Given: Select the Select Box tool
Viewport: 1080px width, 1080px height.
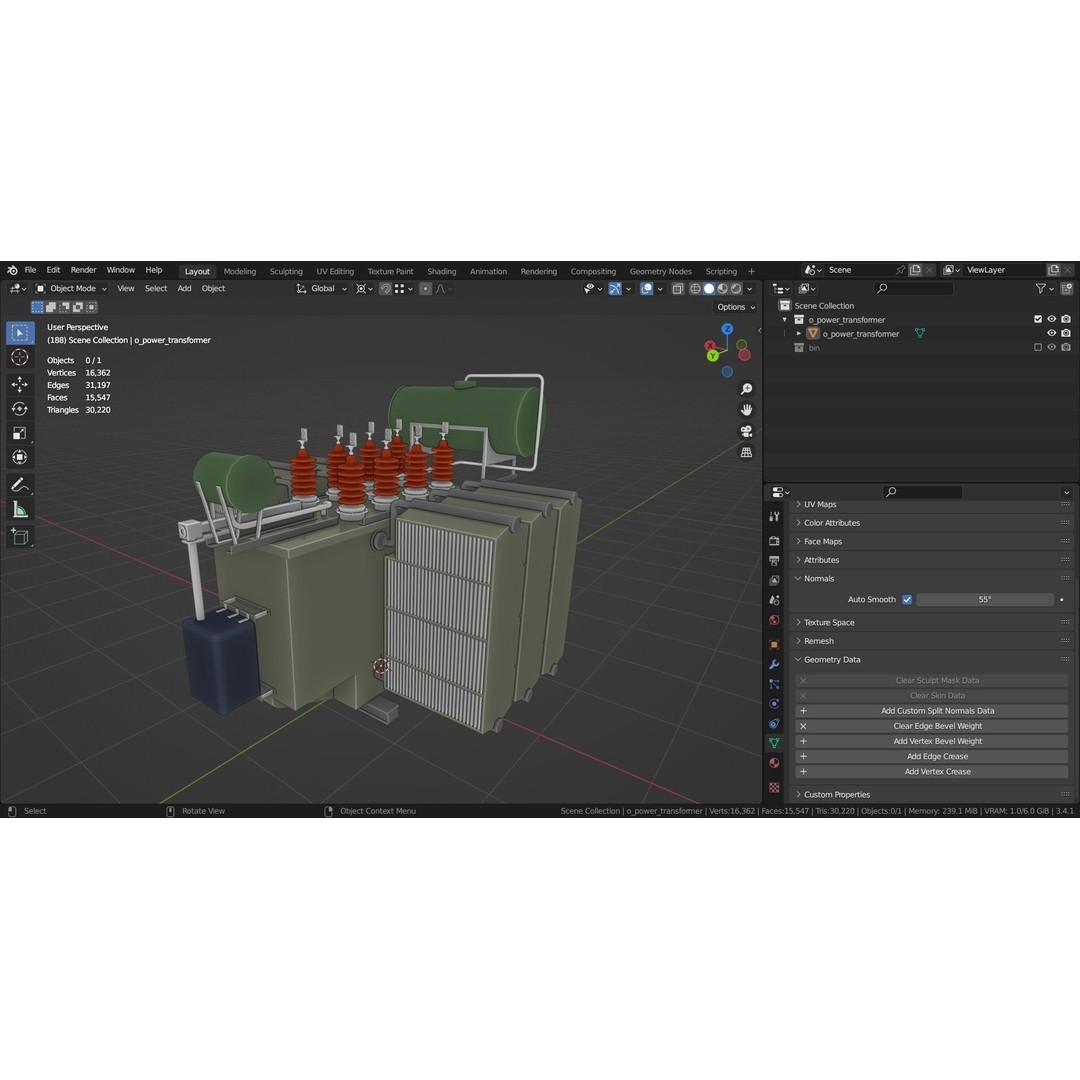Looking at the screenshot, I should (20, 333).
